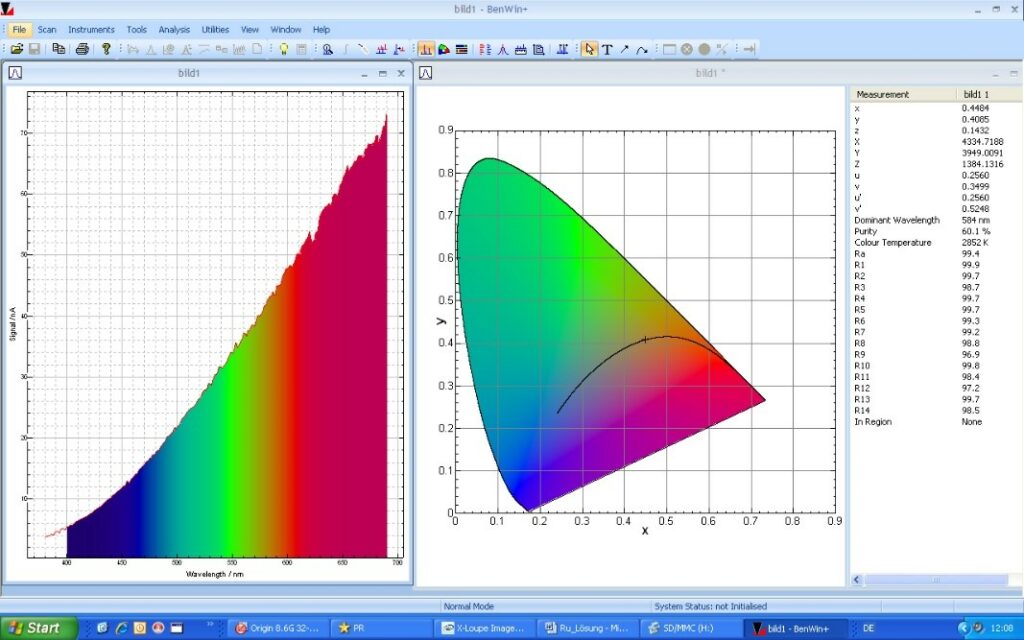1024x640 pixels.
Task: Click the light bulb toolbar icon
Action: (x=283, y=49)
